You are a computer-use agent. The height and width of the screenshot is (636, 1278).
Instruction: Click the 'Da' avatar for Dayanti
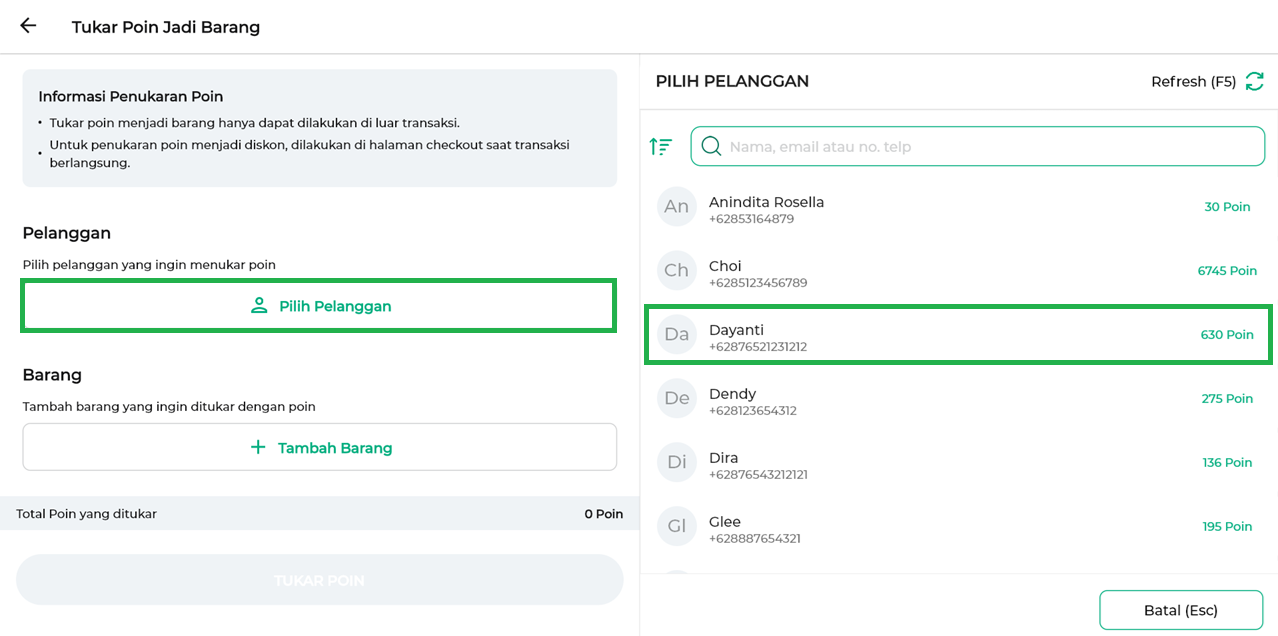pos(677,335)
